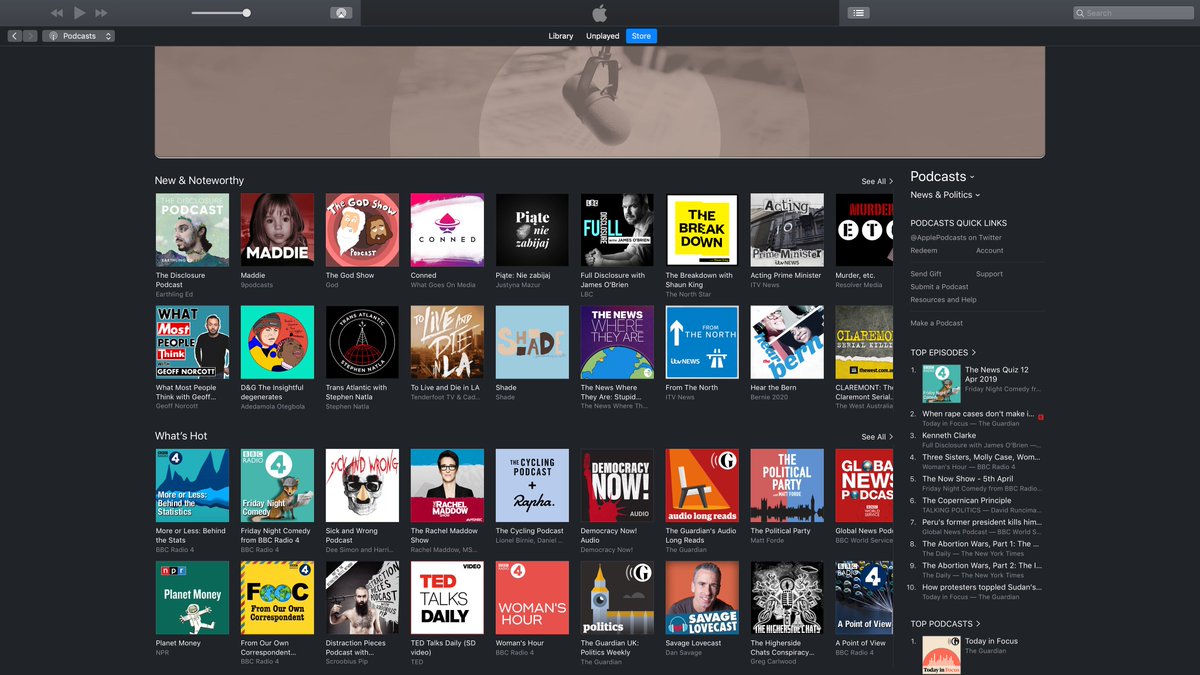Click the Redeem quick link
Viewport: 1200px width, 675px height.
click(924, 251)
